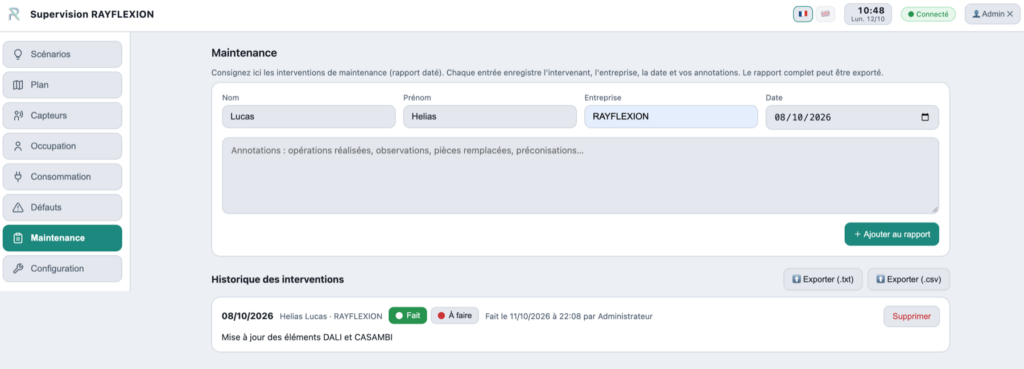Delete the intervention with Supprimer
Viewport: 1024px width, 369px height.
912,316
